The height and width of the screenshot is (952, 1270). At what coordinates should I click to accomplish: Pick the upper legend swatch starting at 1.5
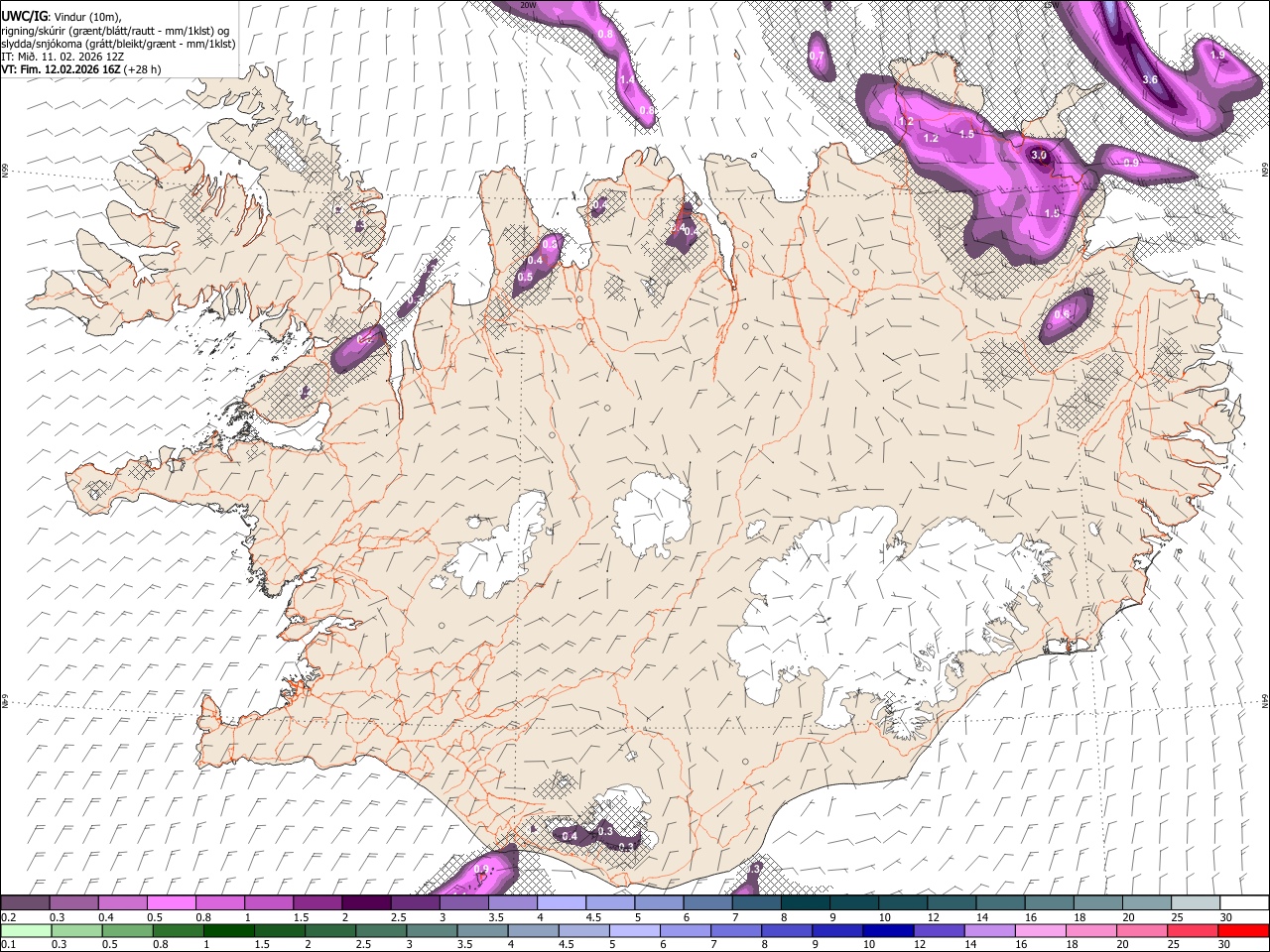[317, 903]
